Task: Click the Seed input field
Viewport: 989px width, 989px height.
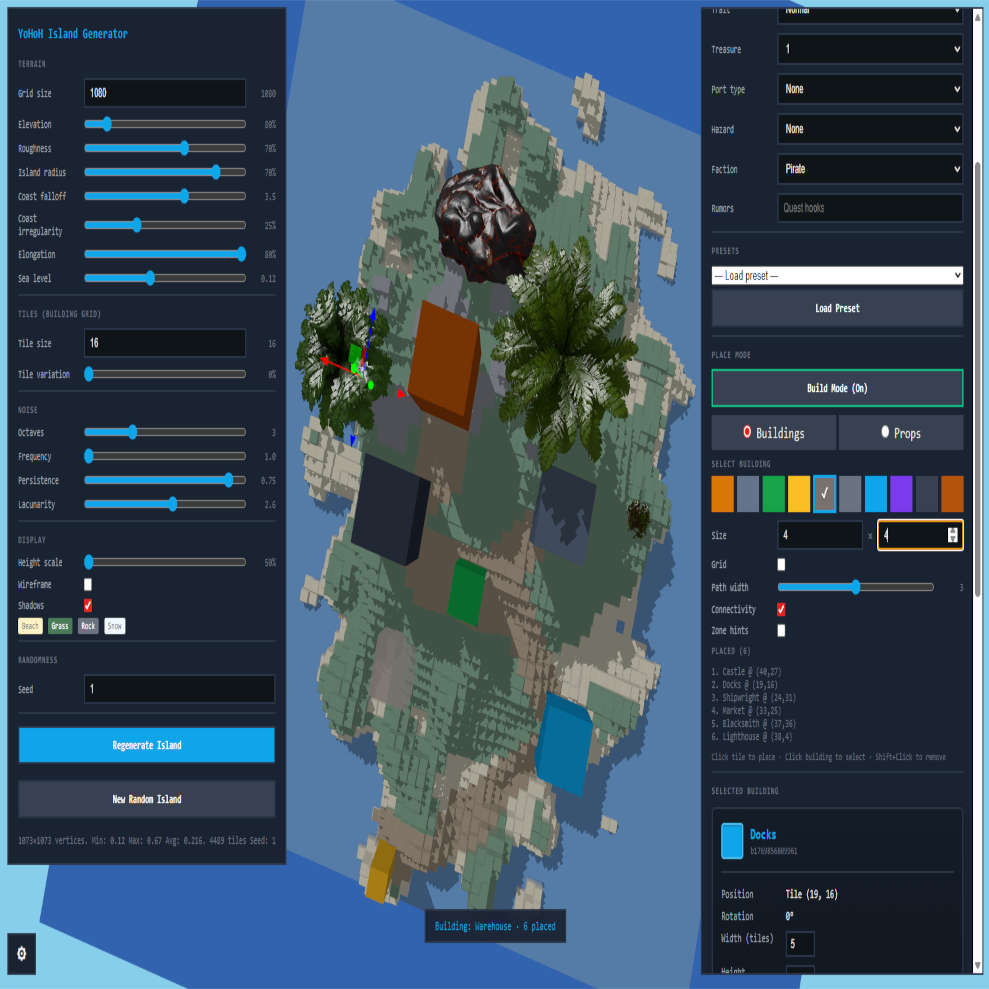Action: click(x=178, y=689)
